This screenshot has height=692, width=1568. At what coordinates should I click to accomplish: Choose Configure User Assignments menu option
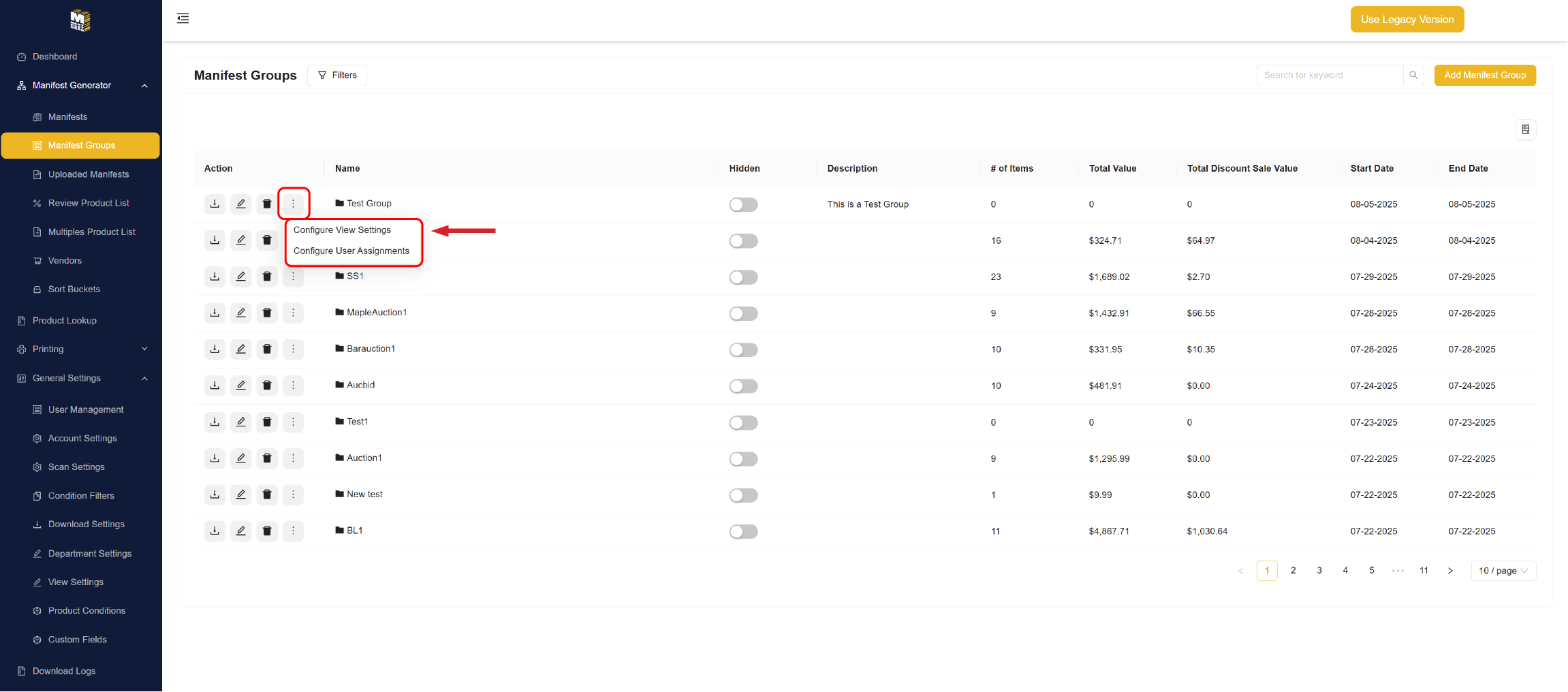pos(351,251)
